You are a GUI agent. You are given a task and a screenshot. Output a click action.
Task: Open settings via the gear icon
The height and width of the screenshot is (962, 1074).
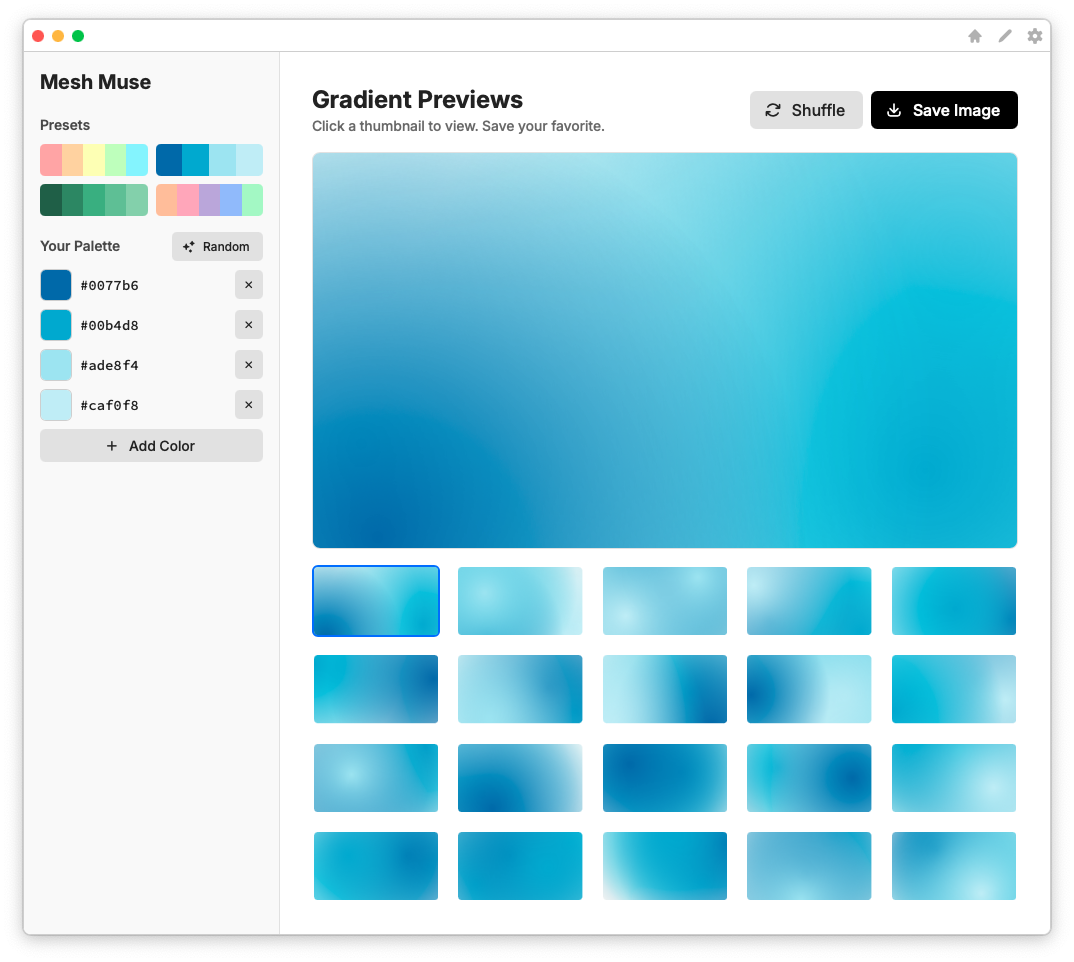(x=1035, y=36)
